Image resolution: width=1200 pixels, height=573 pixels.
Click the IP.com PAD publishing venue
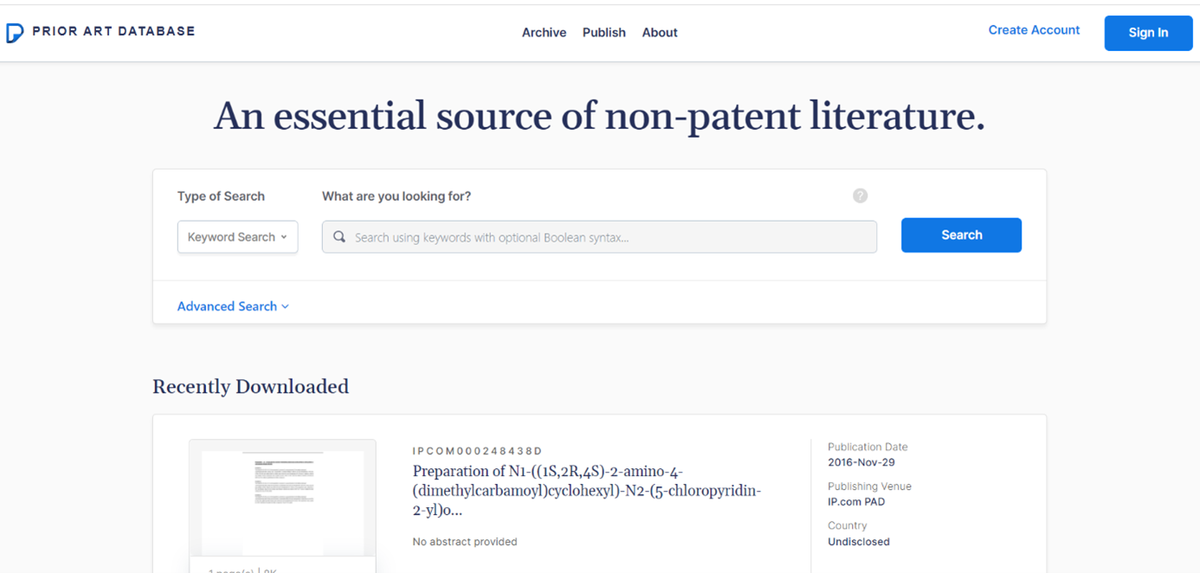[x=856, y=502]
